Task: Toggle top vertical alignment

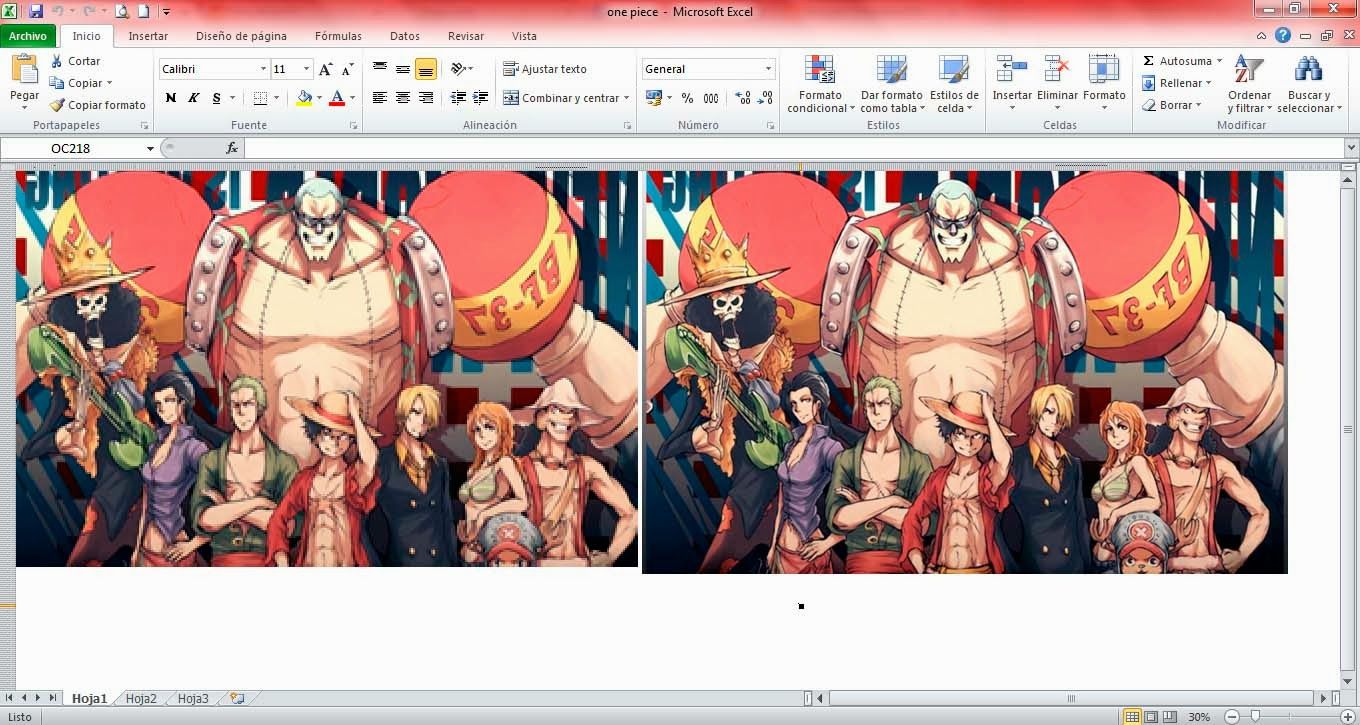Action: (x=380, y=69)
